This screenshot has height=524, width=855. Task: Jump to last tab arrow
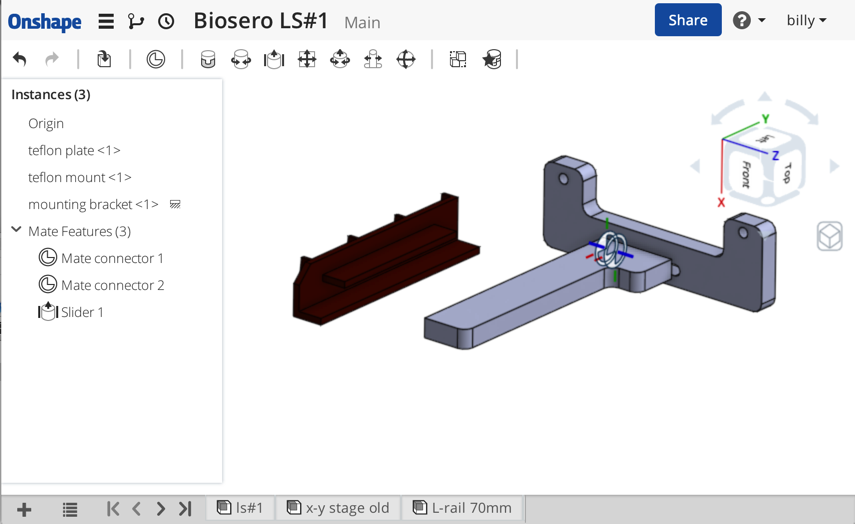[185, 509]
